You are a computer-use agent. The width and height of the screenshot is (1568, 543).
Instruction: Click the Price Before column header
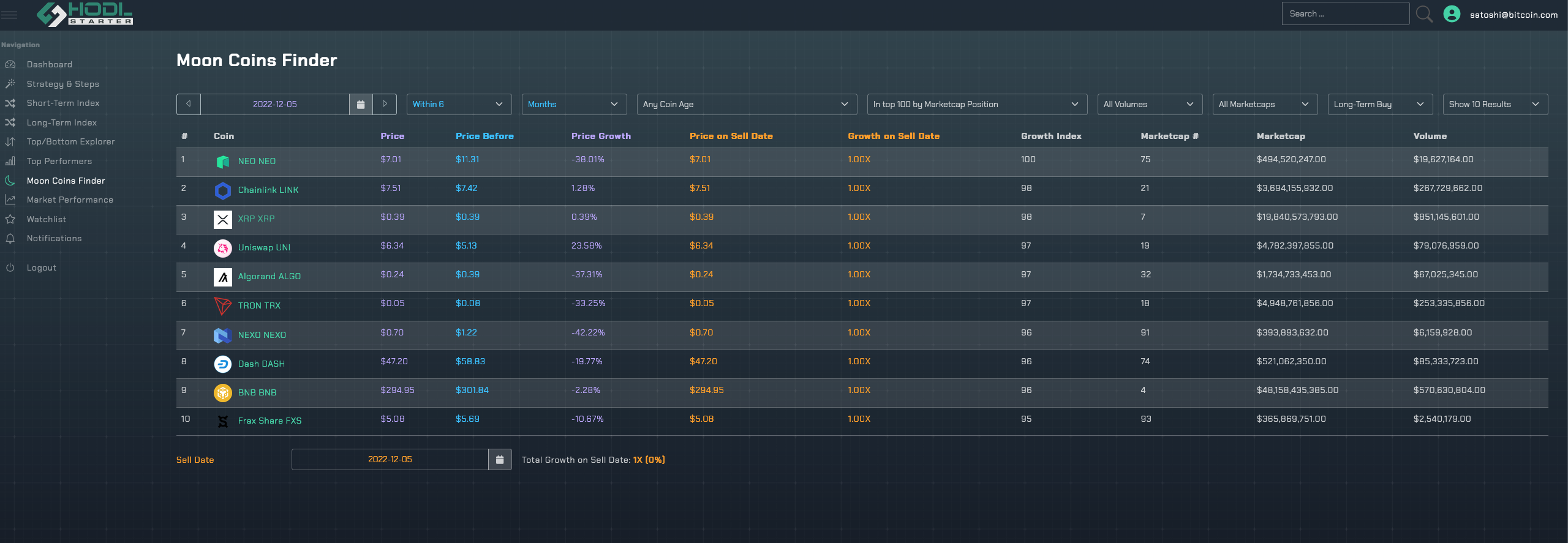point(484,136)
